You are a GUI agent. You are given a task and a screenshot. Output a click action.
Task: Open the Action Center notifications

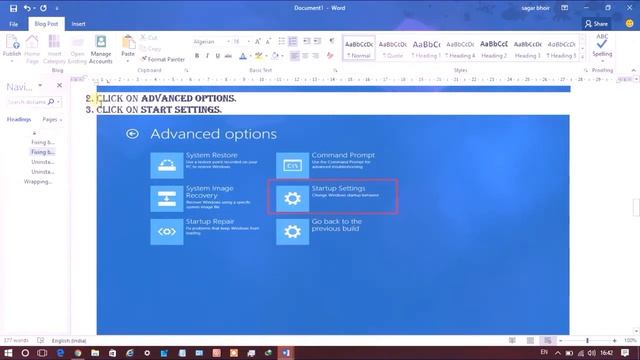(625, 353)
